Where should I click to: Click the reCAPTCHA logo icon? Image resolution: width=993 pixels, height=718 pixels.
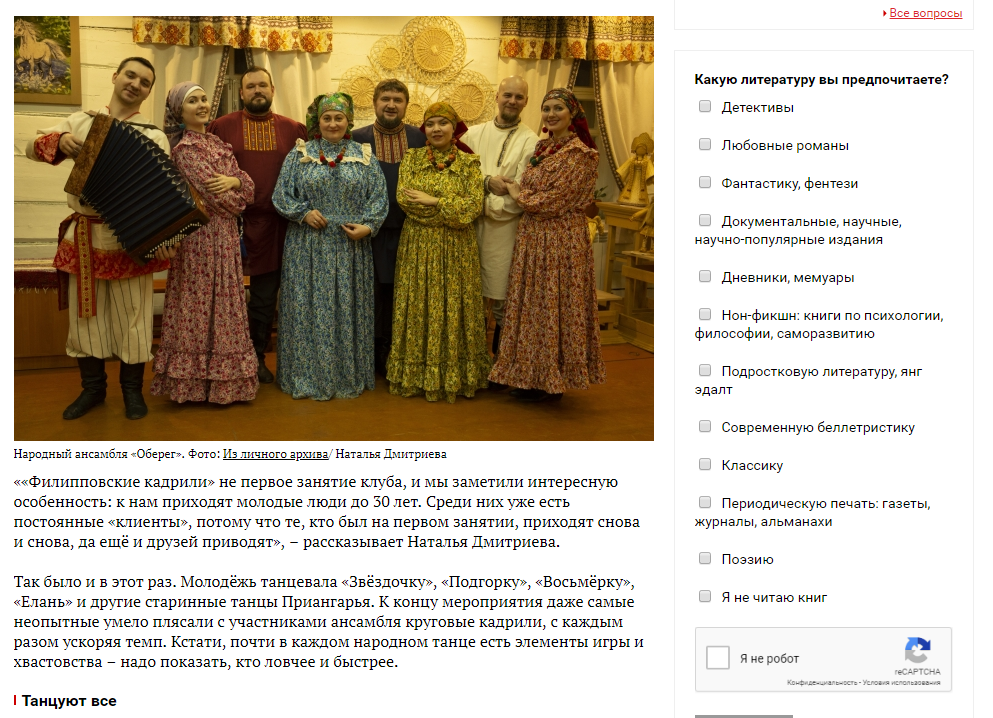tap(917, 650)
